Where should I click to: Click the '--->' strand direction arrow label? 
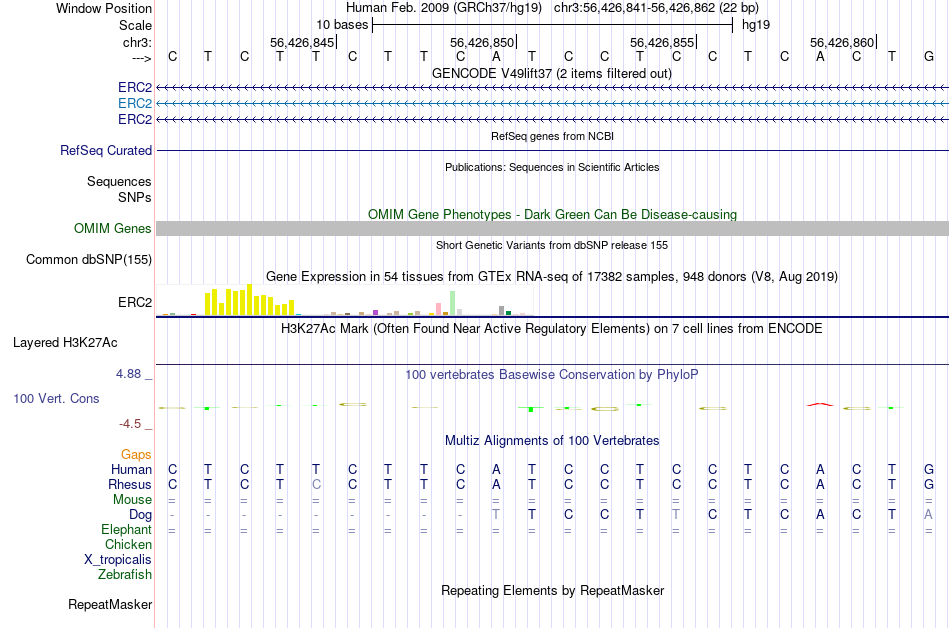point(141,58)
